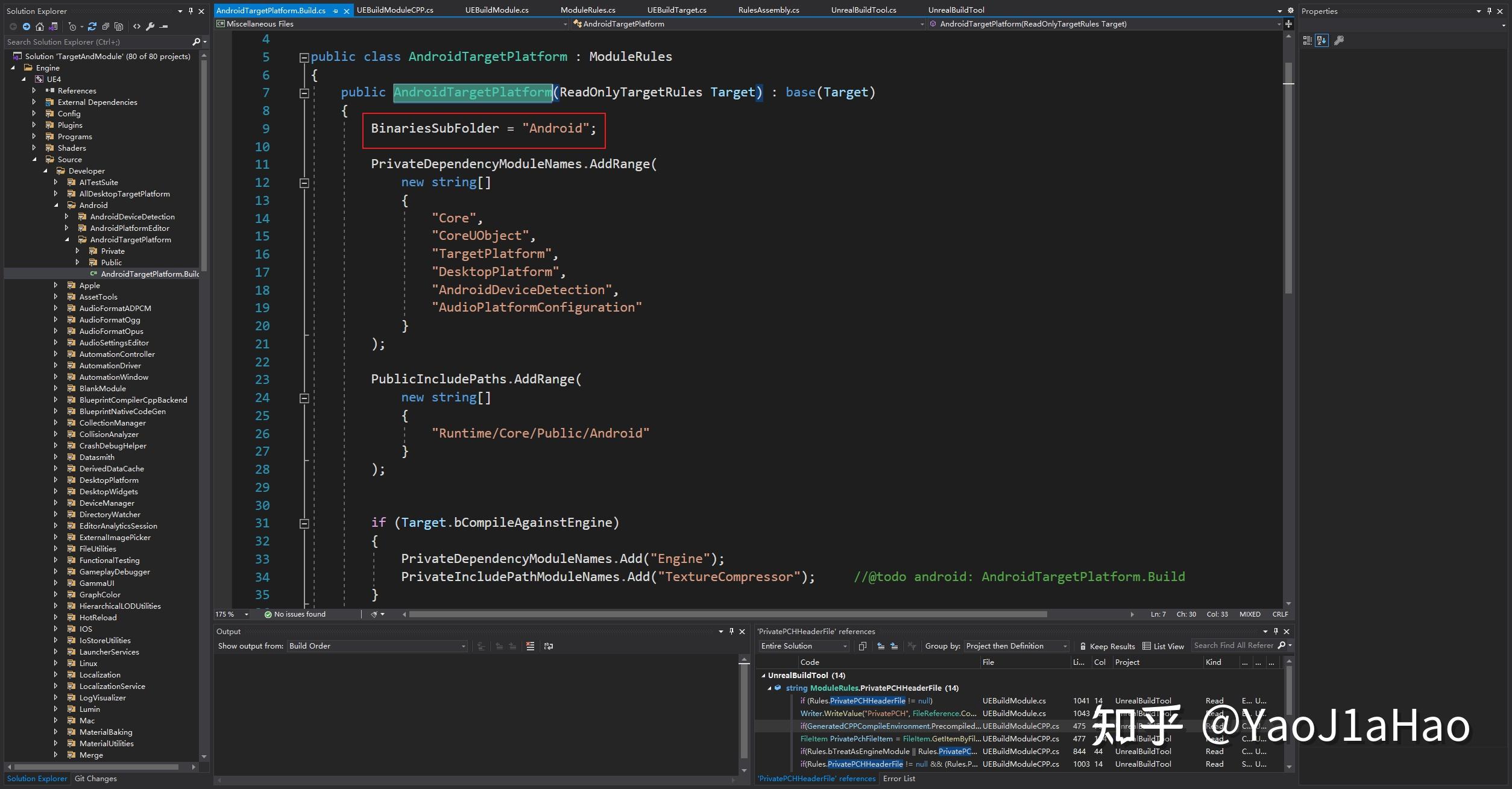This screenshot has width=1512, height=789.
Task: Switch to Error List tab
Action: coord(898,778)
